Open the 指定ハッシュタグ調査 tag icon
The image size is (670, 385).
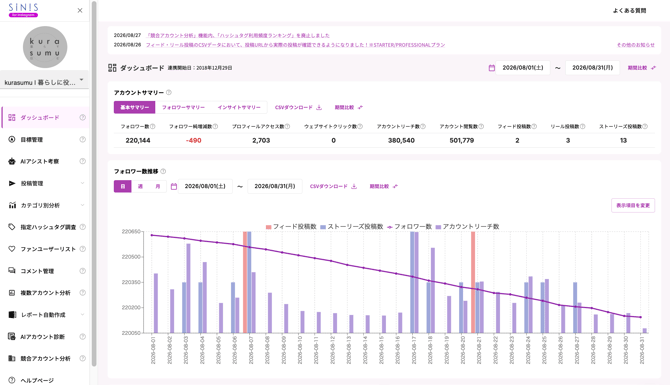[x=12, y=227]
